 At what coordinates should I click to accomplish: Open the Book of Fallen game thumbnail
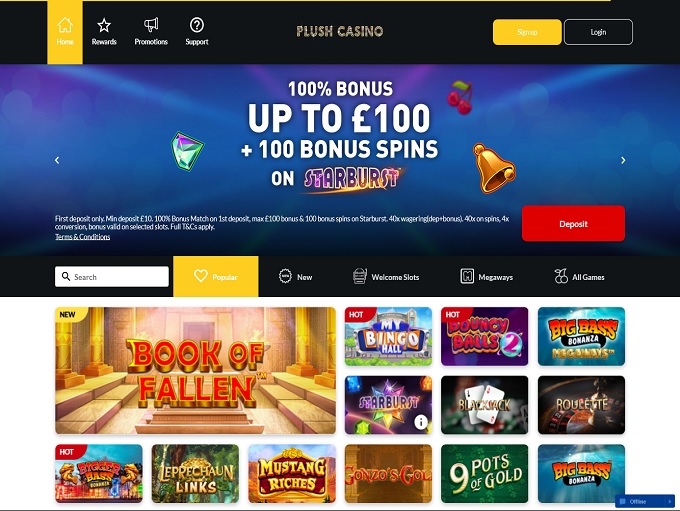pyautogui.click(x=195, y=370)
